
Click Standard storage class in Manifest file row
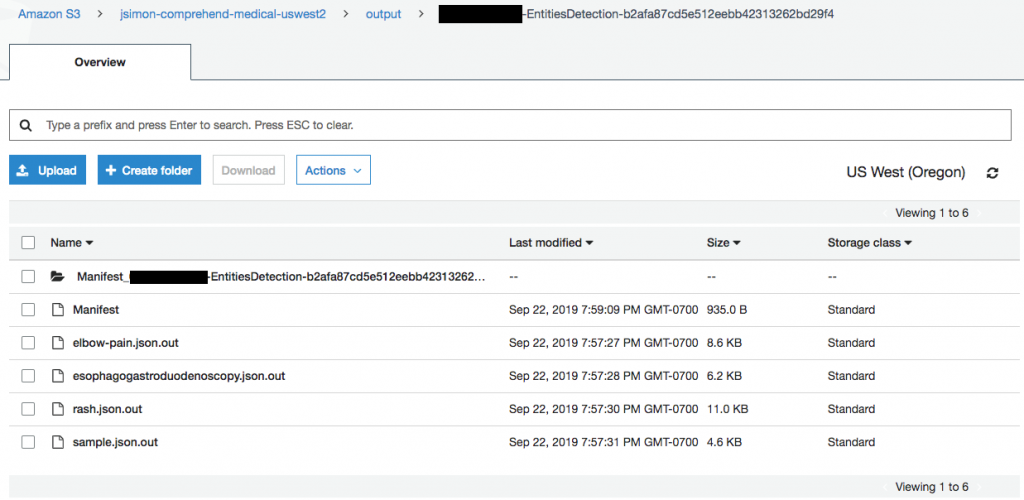[x=851, y=310]
